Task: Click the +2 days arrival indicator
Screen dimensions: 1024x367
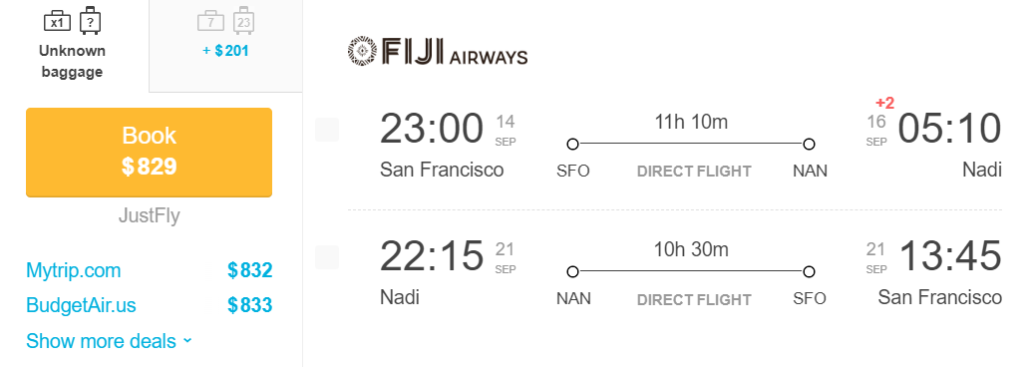Action: [885, 103]
